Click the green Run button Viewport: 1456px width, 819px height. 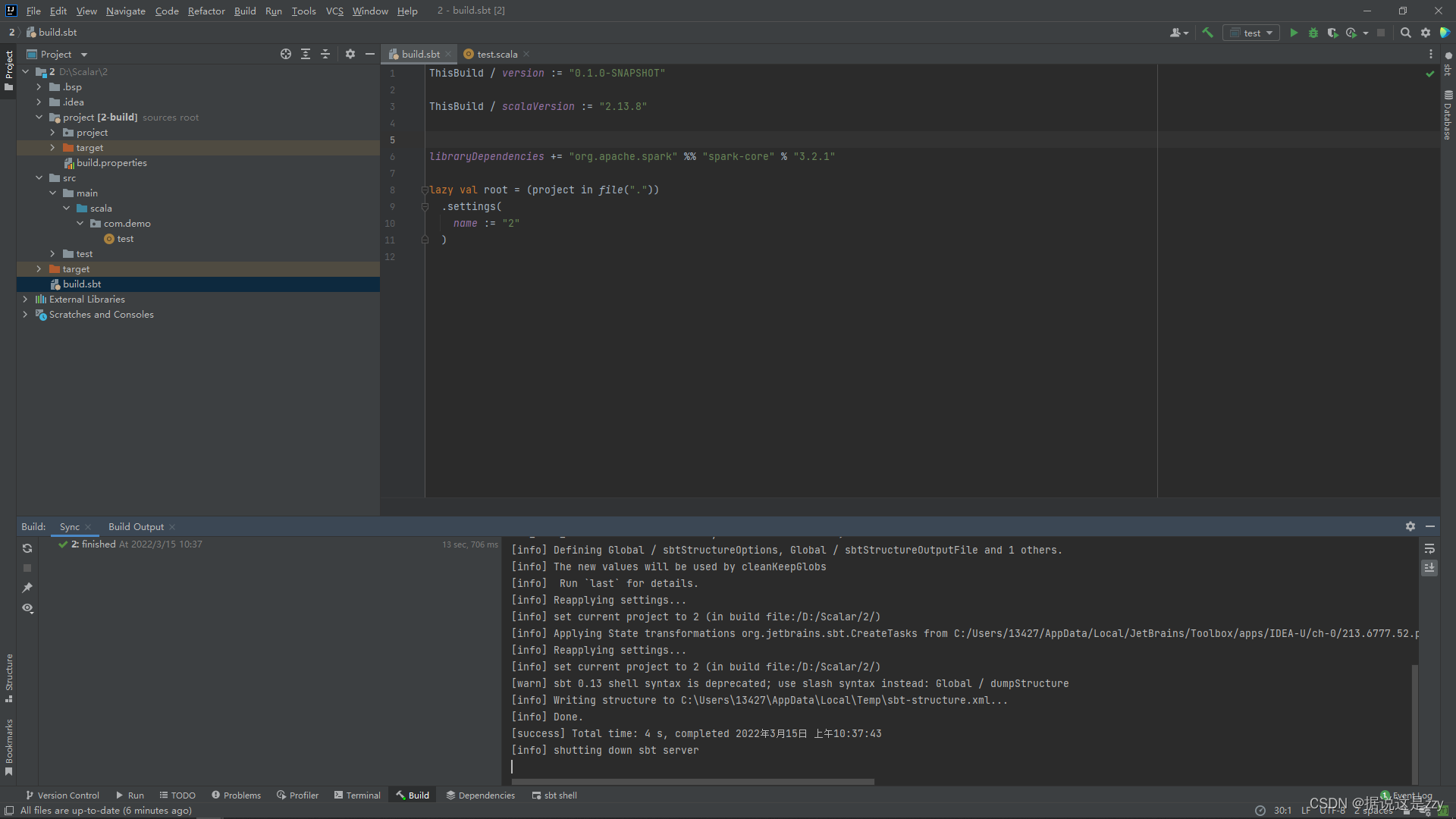[x=1294, y=33]
